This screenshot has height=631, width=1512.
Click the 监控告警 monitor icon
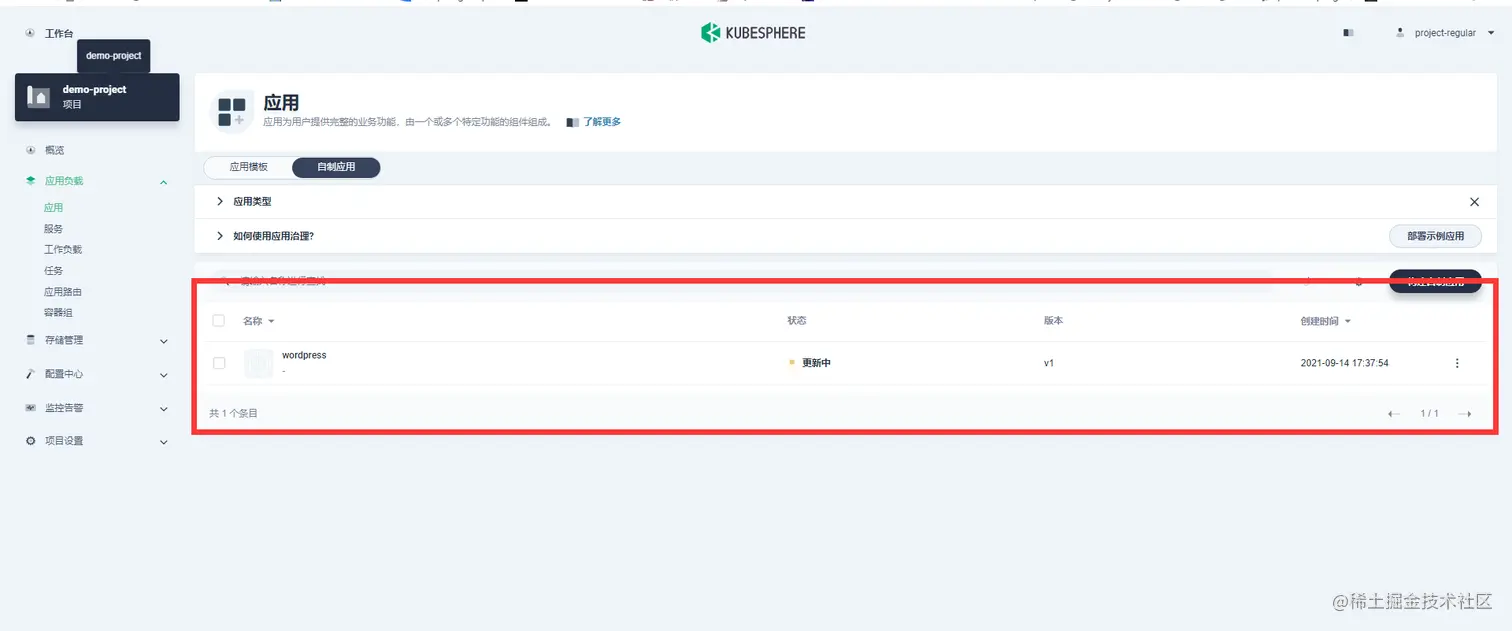30,408
